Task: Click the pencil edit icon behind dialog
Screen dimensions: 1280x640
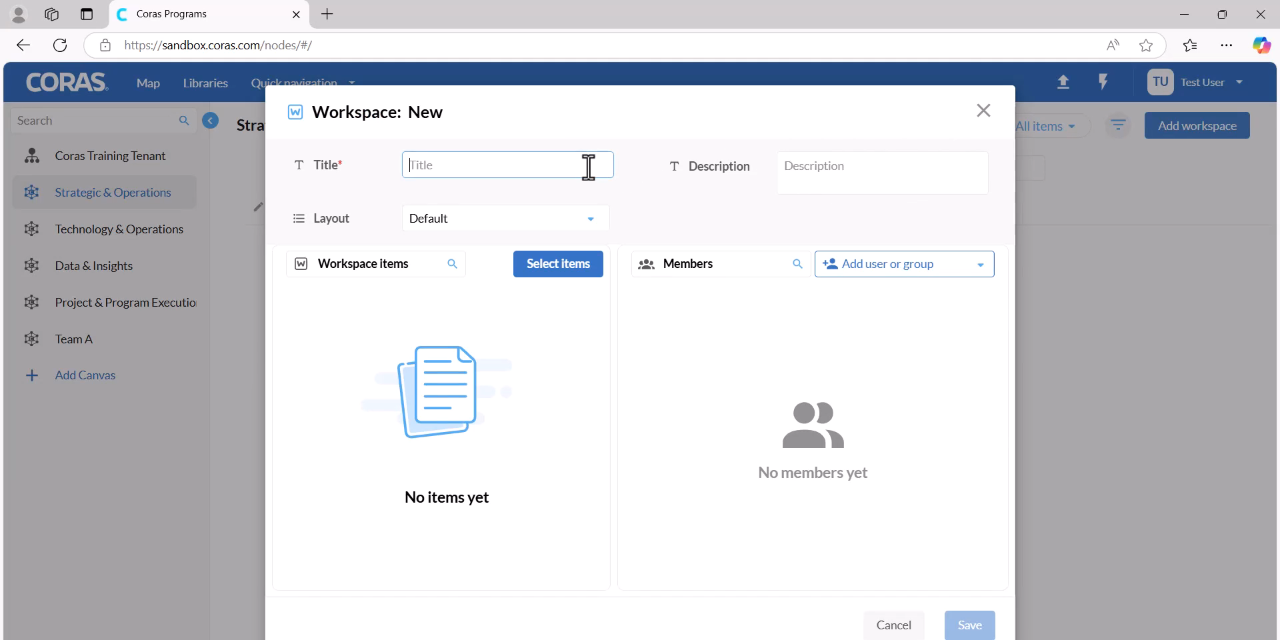Action: tap(258, 207)
